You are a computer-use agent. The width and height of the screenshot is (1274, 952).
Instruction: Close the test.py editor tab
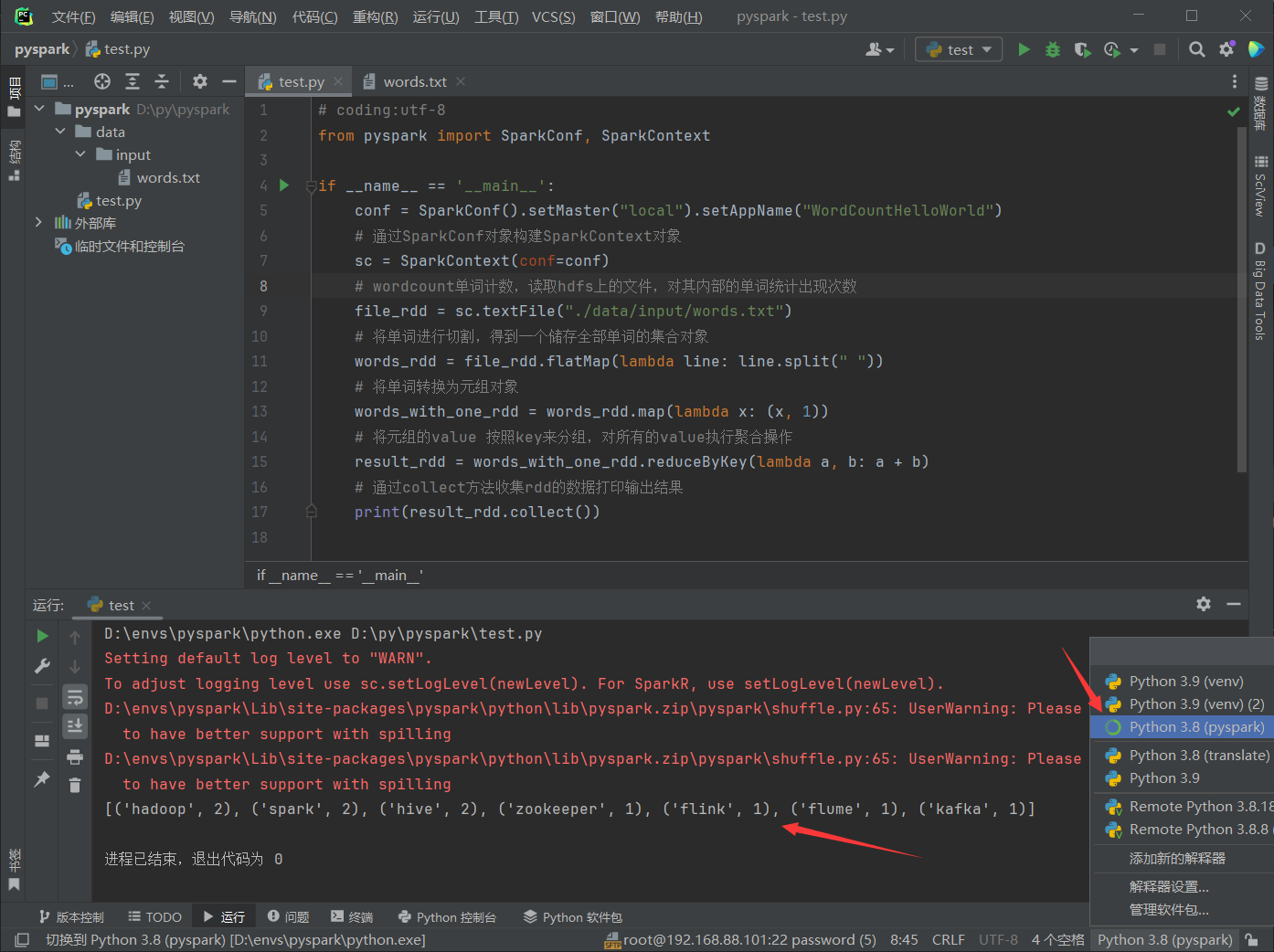[x=338, y=81]
